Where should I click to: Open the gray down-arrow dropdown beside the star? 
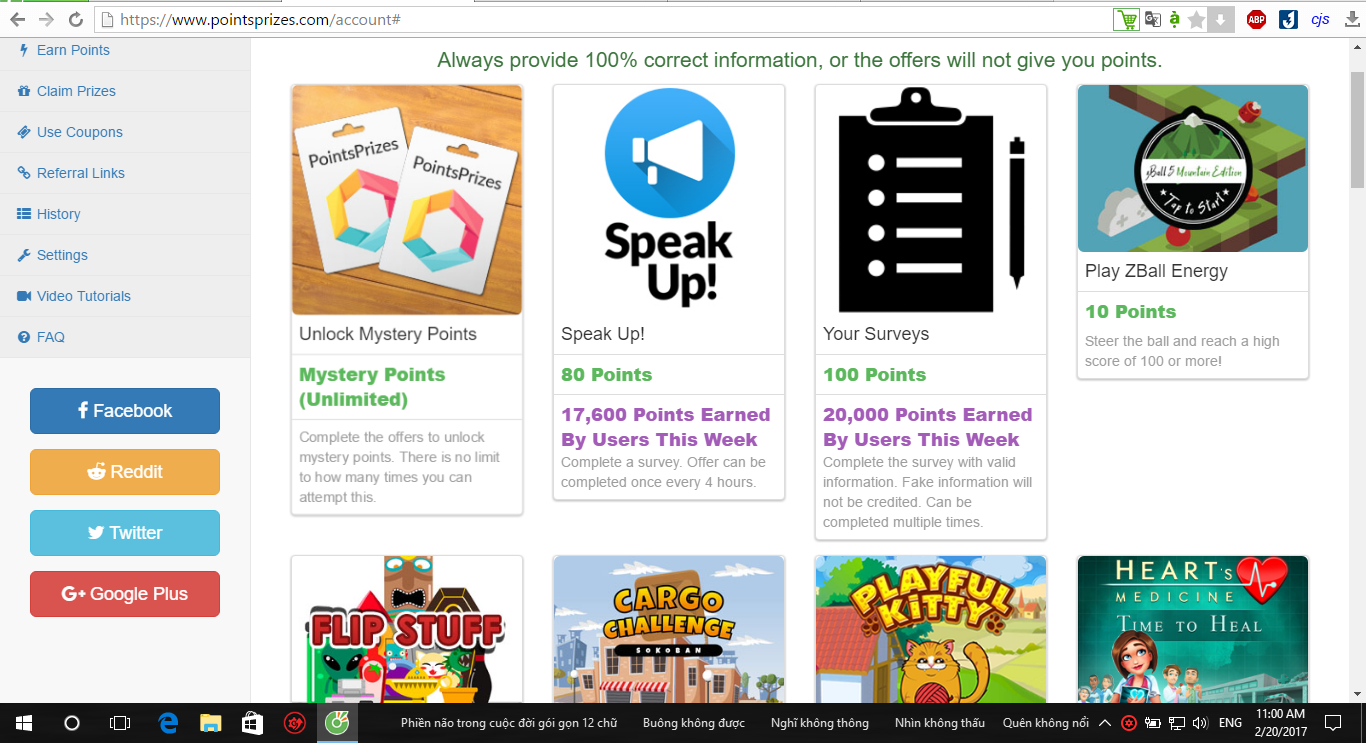point(1220,19)
